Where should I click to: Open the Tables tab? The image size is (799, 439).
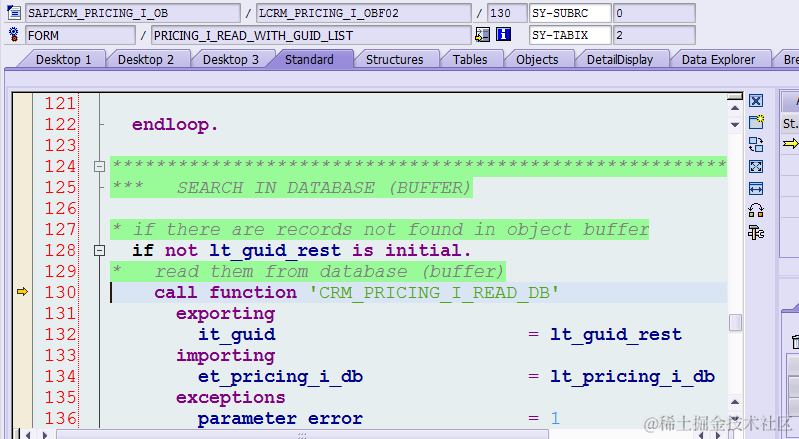[x=470, y=60]
